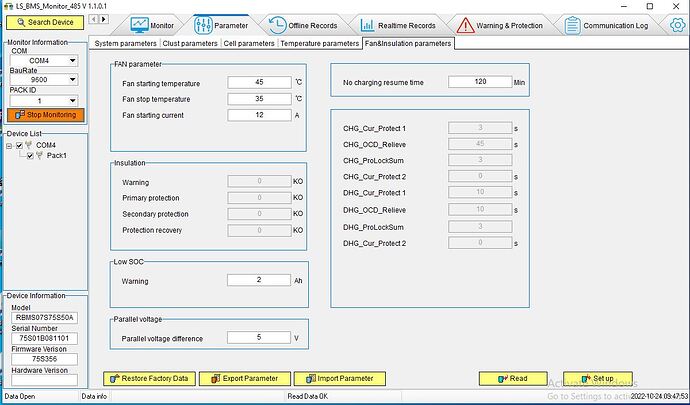This screenshot has width=690, height=405.
Task: Click the Fan stop temperature field
Action: click(259, 99)
